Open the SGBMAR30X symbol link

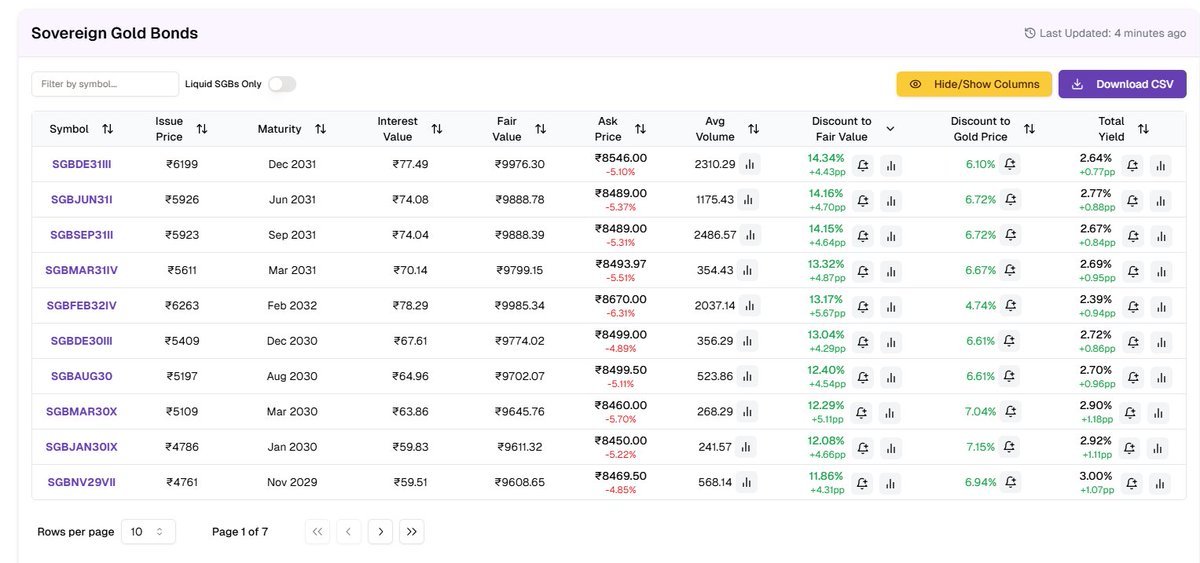81,412
